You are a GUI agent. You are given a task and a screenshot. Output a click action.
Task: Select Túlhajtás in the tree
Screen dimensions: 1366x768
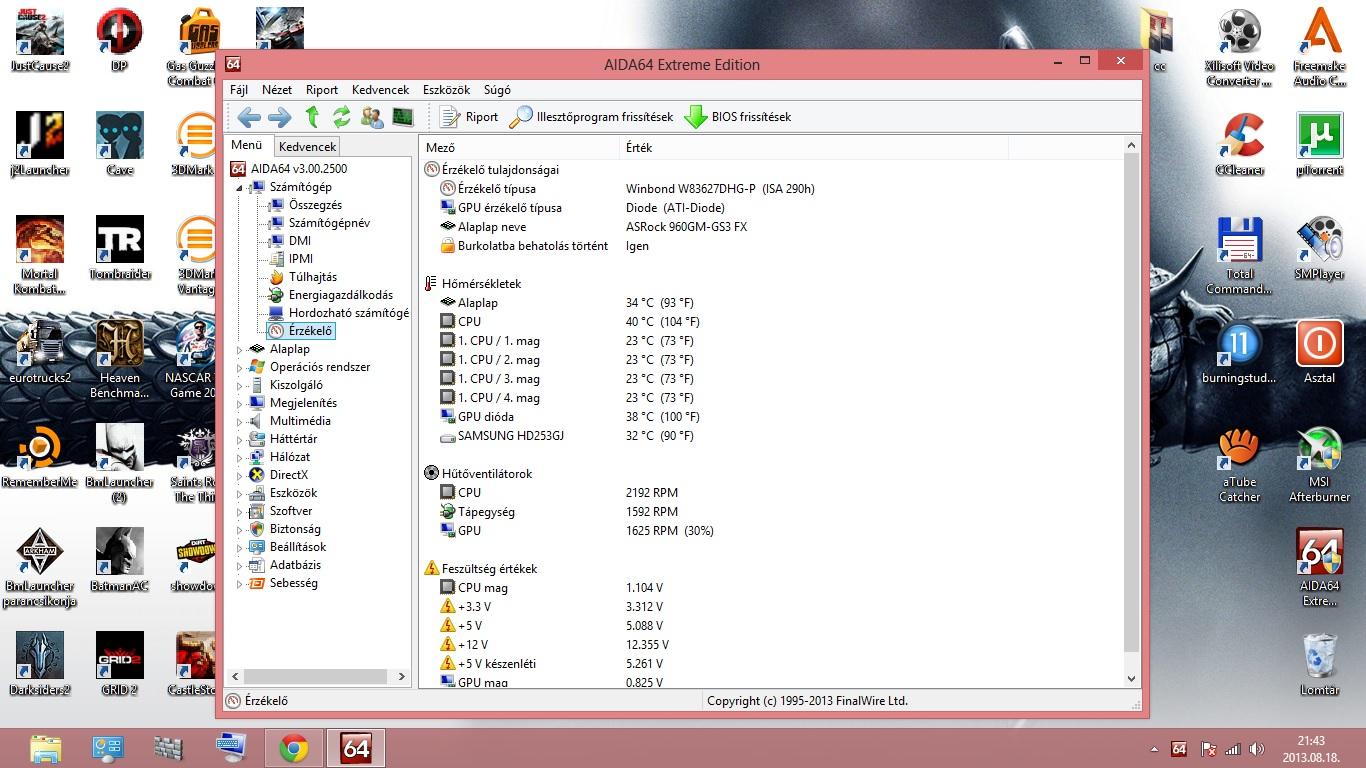pos(313,277)
